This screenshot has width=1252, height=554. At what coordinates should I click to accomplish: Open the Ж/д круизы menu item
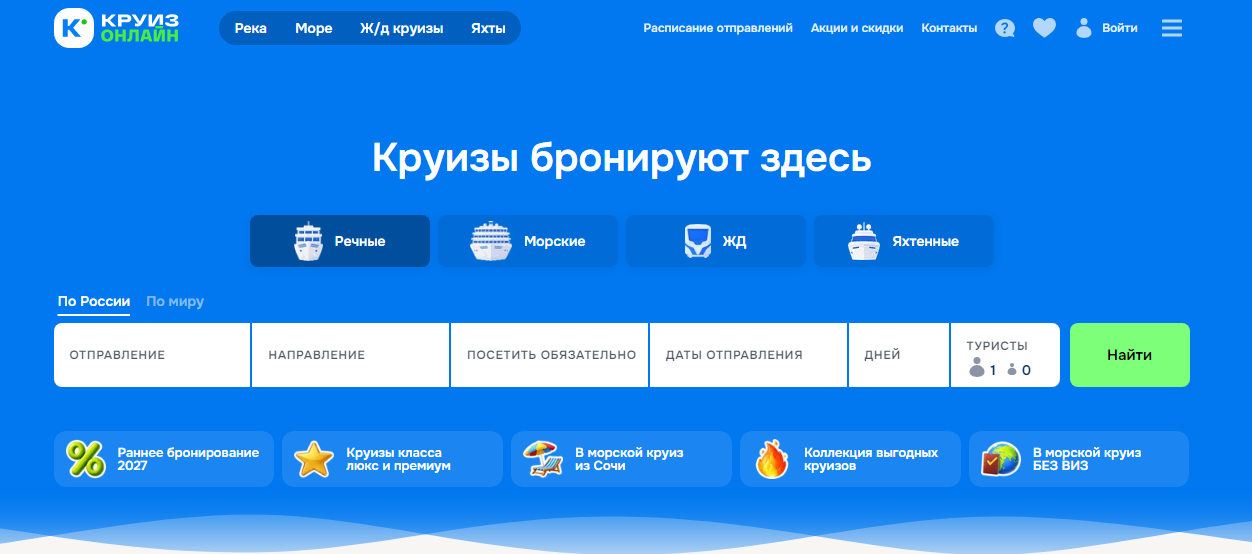pyautogui.click(x=402, y=29)
